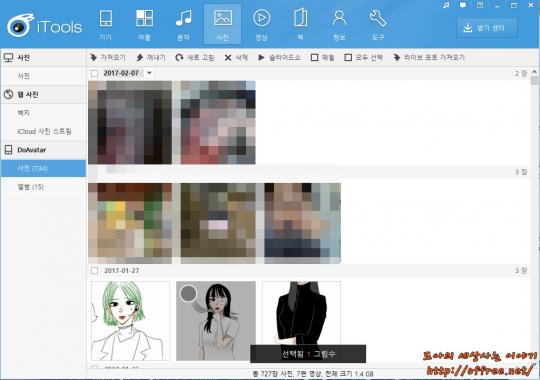The width and height of the screenshot is (540, 380).
Task: Click the 3 장 count in 2017-01-27 row
Action: 521,271
